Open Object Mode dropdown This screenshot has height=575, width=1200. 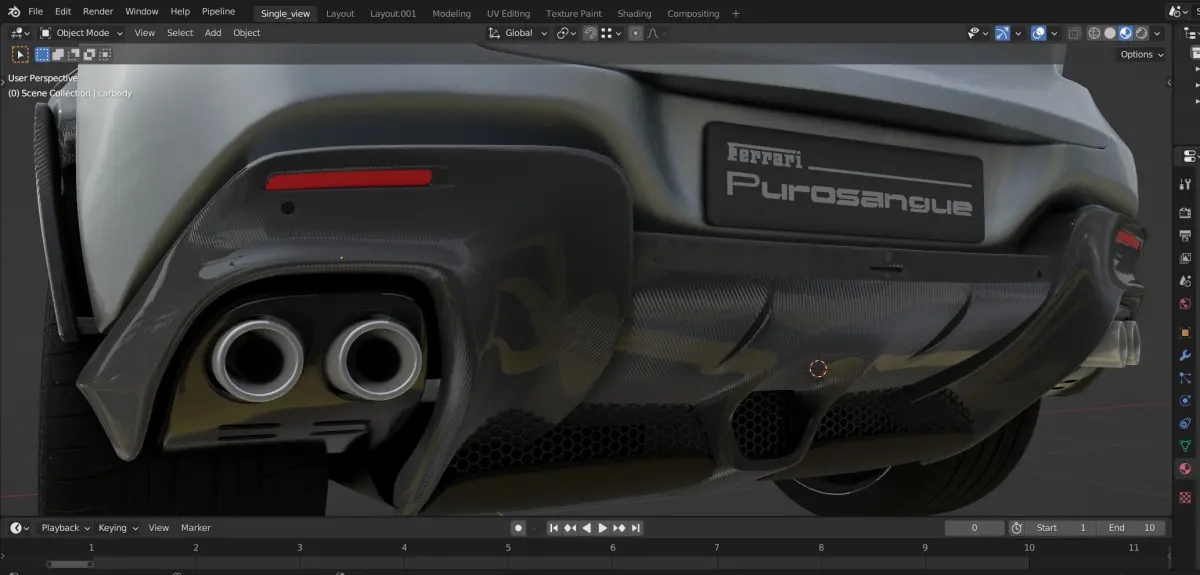pos(81,33)
